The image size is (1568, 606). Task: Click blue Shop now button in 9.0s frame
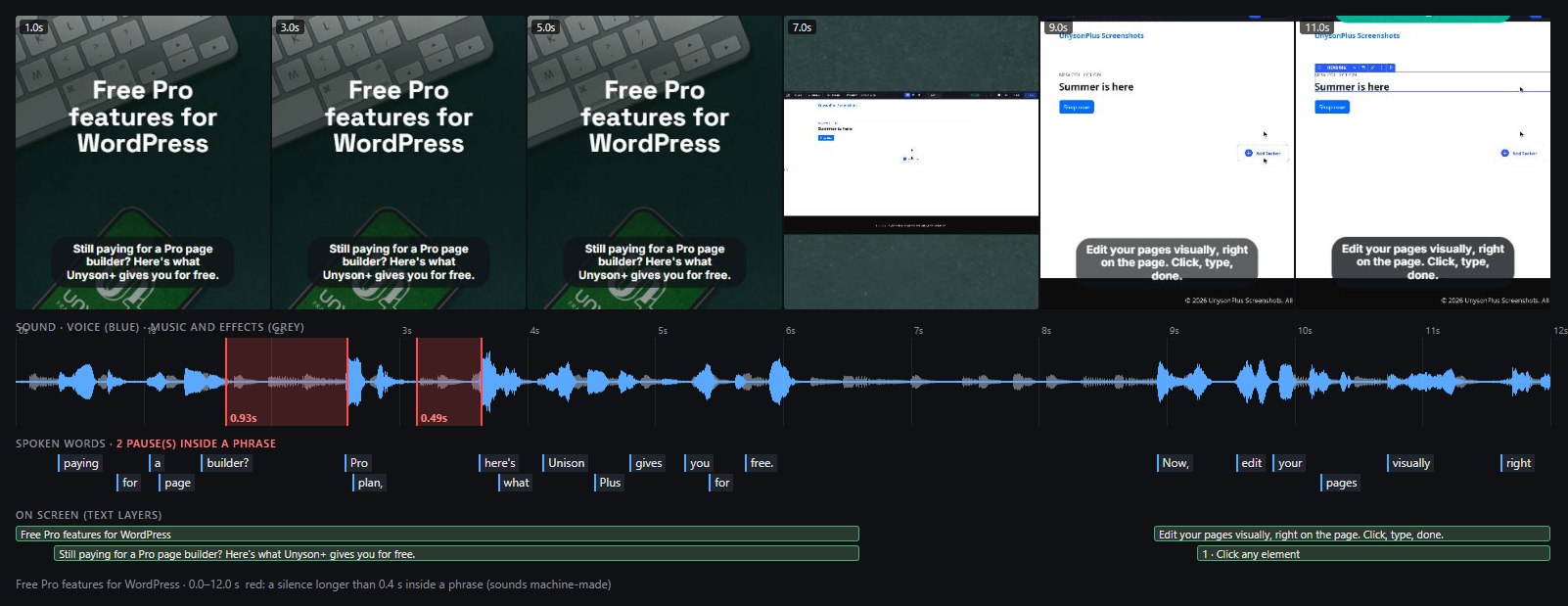point(1077,107)
